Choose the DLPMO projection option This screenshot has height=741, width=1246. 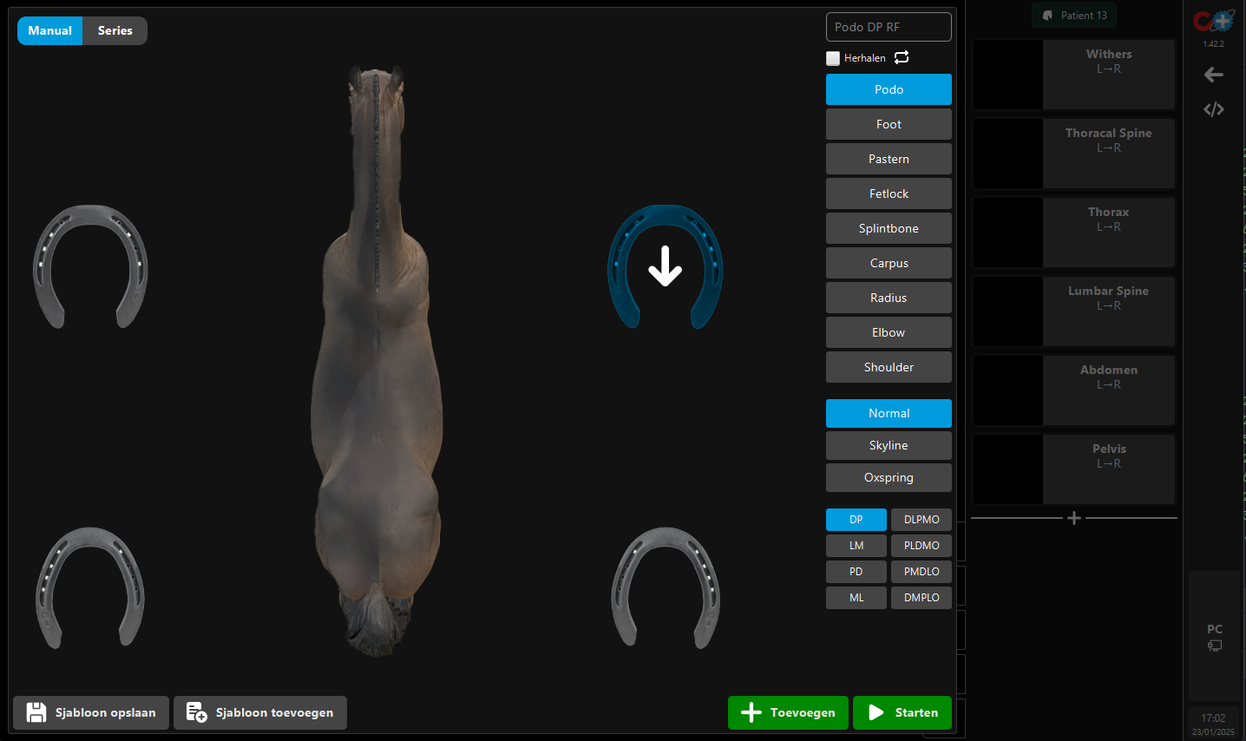921,520
